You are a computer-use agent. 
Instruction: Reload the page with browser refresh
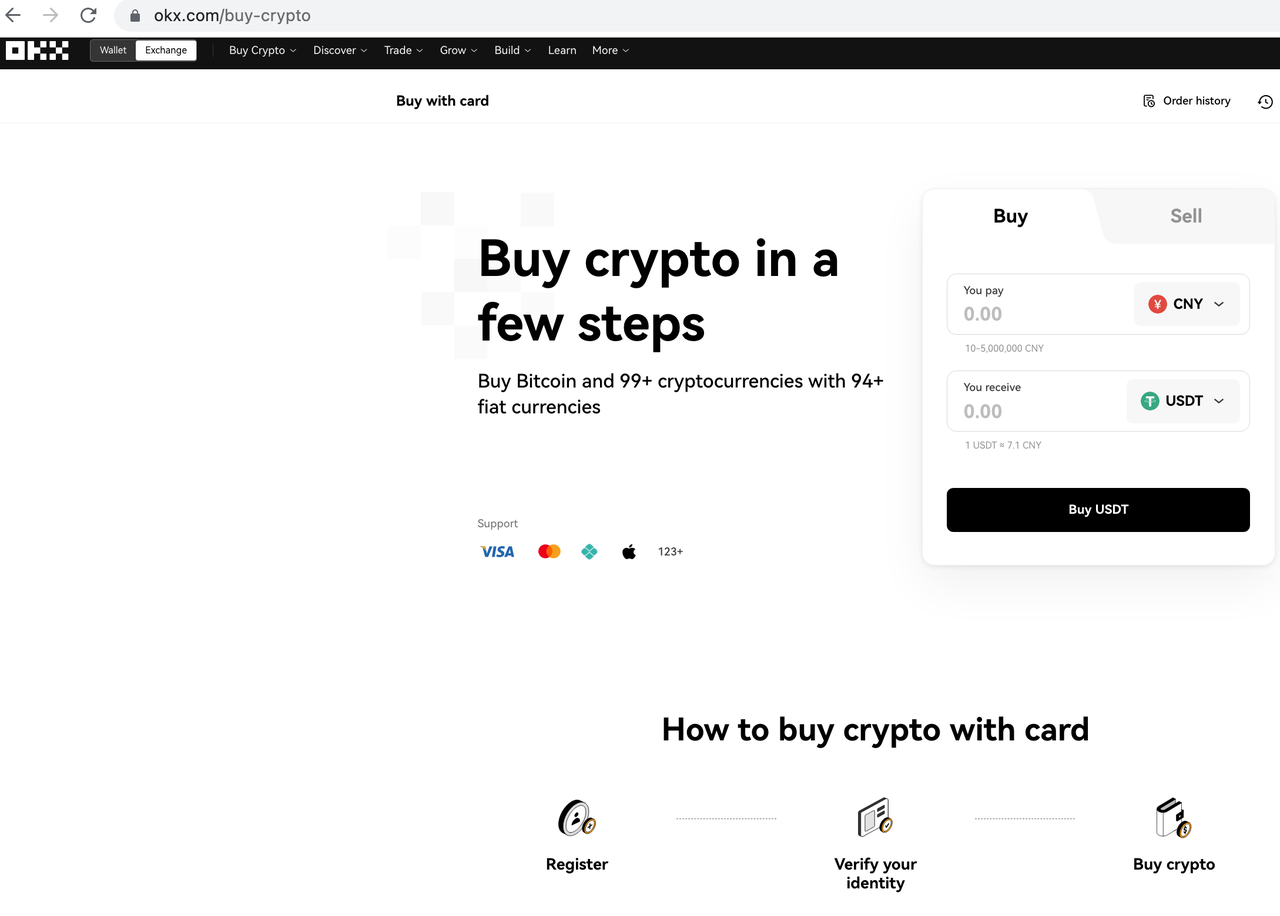(88, 15)
